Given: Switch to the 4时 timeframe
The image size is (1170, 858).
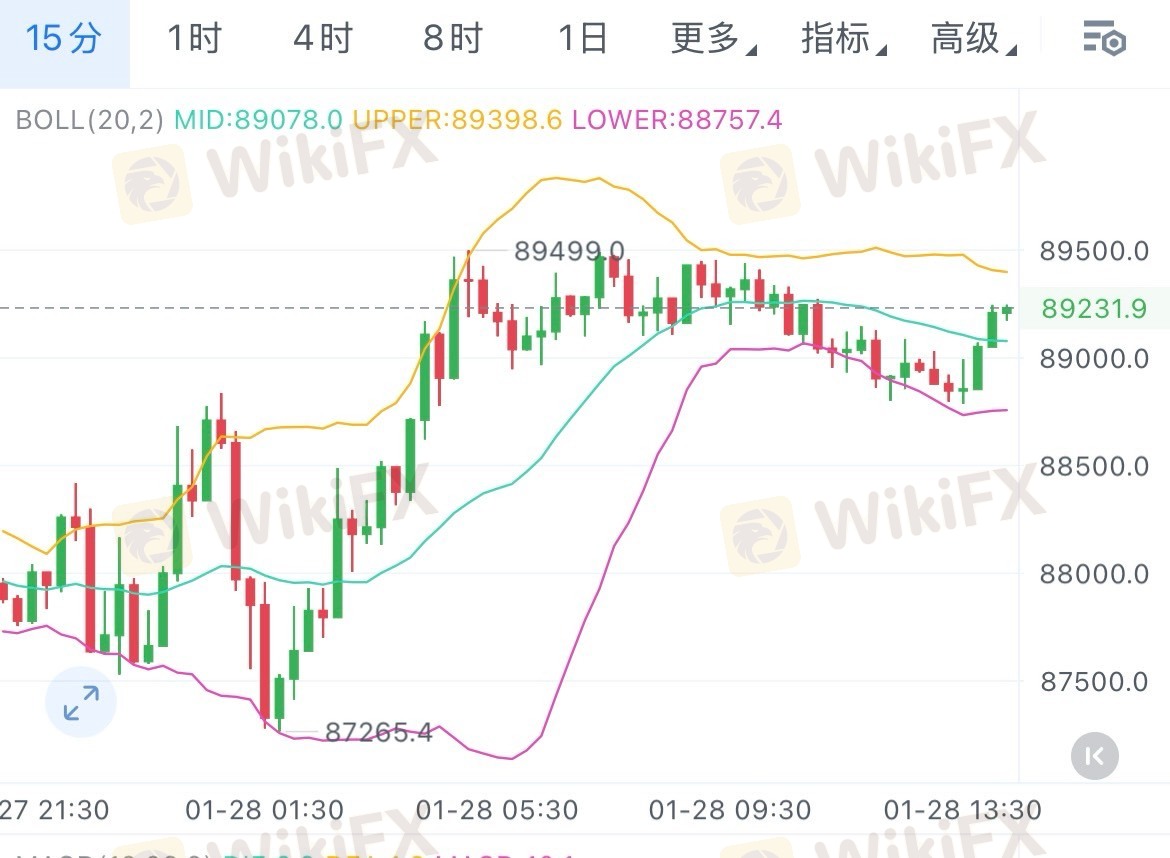Looking at the screenshot, I should [323, 40].
